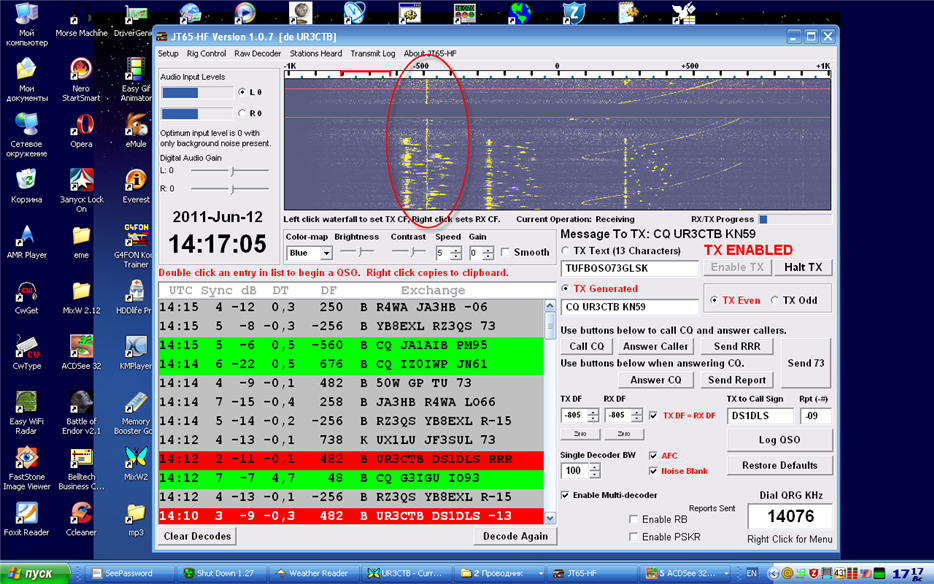The image size is (934, 584).
Task: Increase the Speed spinner value
Action: 456,250
